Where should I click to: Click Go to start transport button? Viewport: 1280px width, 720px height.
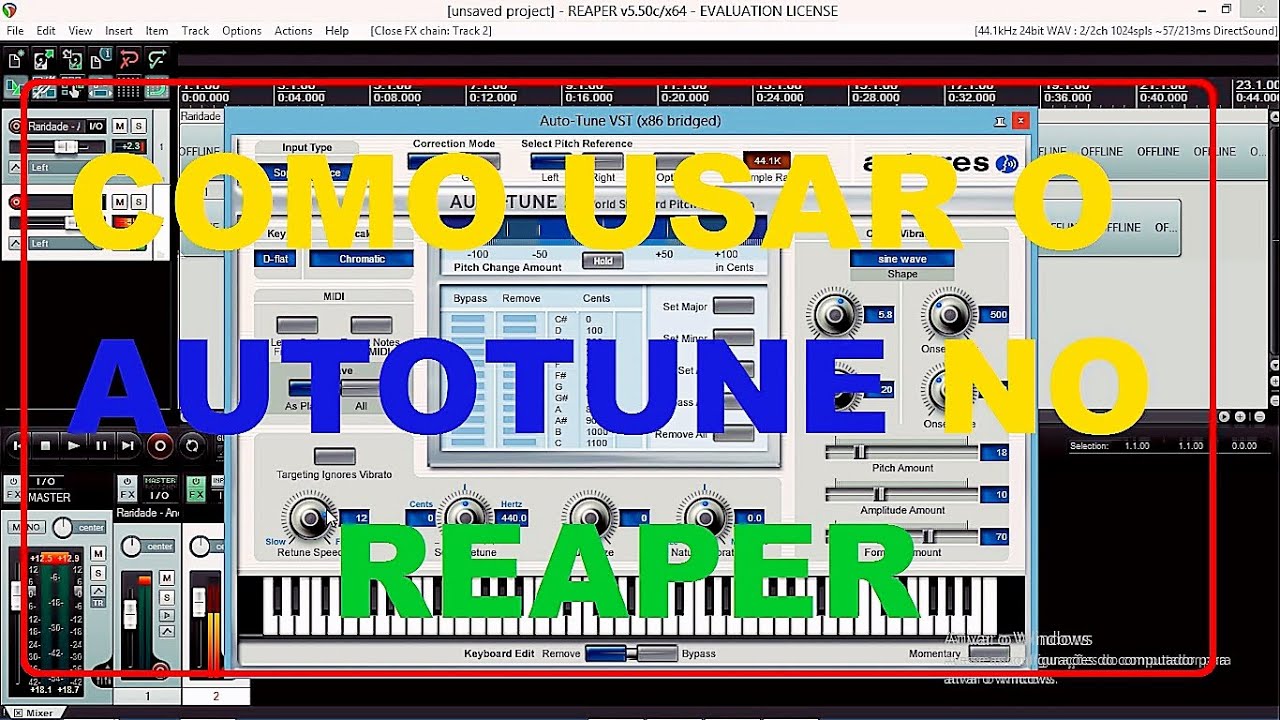click(17, 445)
